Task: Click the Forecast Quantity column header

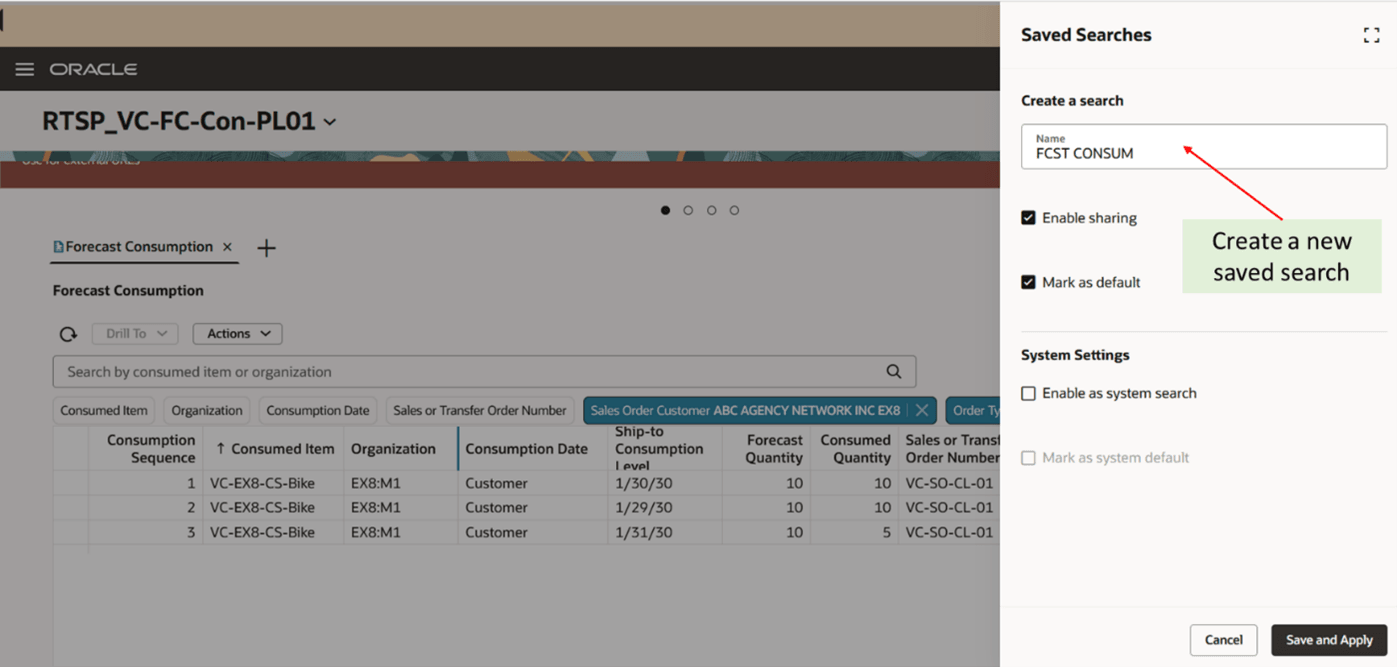Action: click(x=766, y=449)
